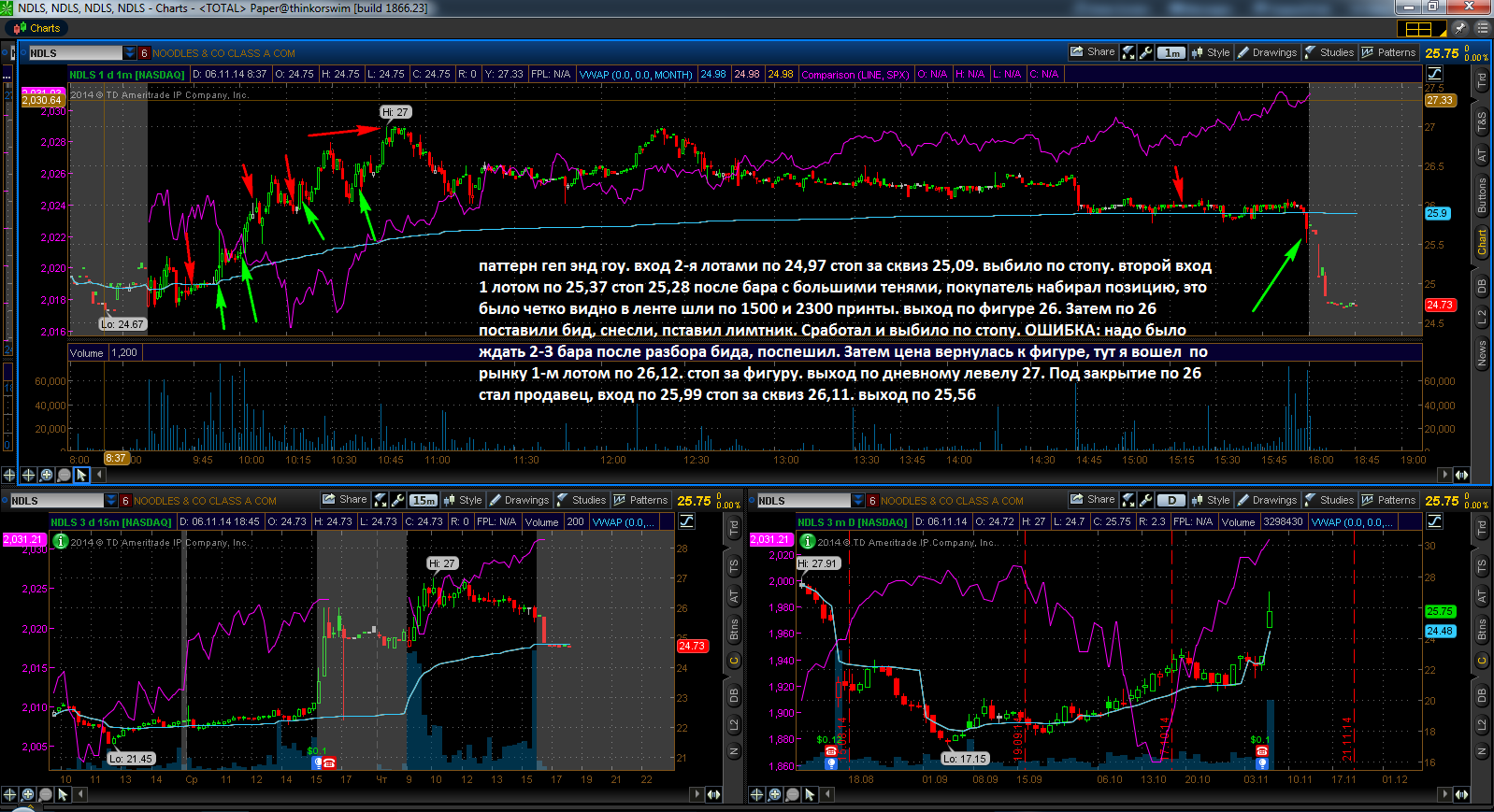Click the Volume 1,200 label
The width and height of the screenshot is (1494, 812).
coord(104,352)
